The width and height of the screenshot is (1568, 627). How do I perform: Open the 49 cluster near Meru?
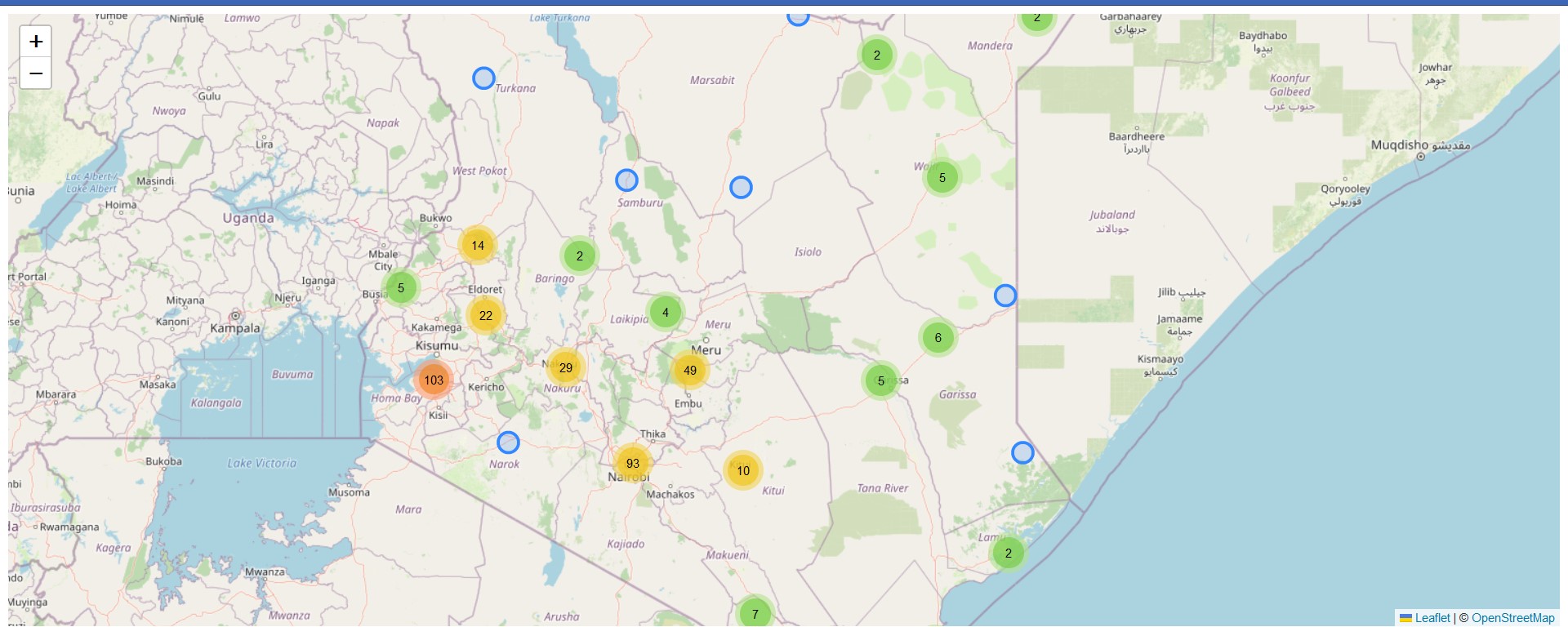[x=690, y=370]
